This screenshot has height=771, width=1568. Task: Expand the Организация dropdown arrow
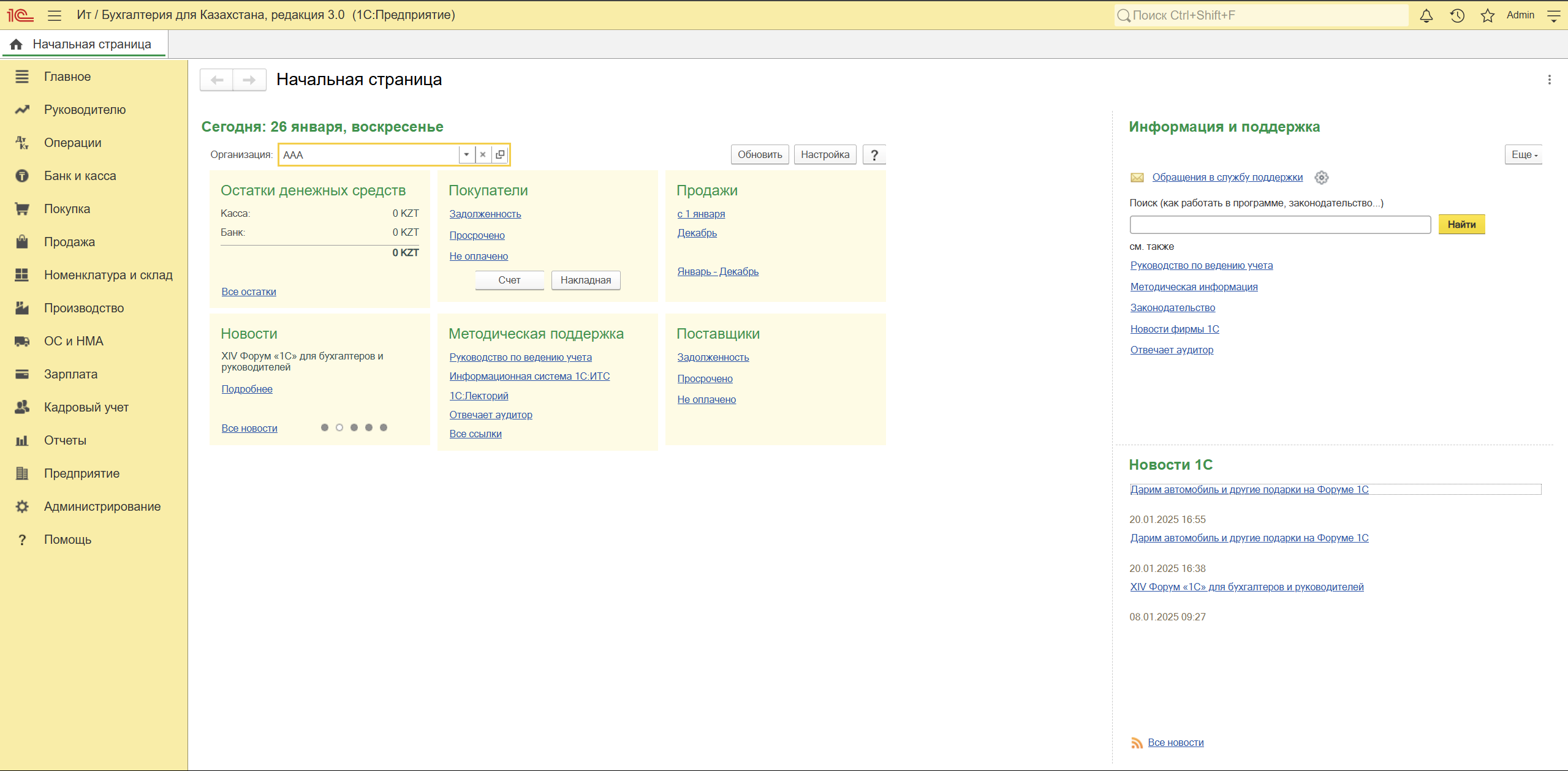coord(467,155)
